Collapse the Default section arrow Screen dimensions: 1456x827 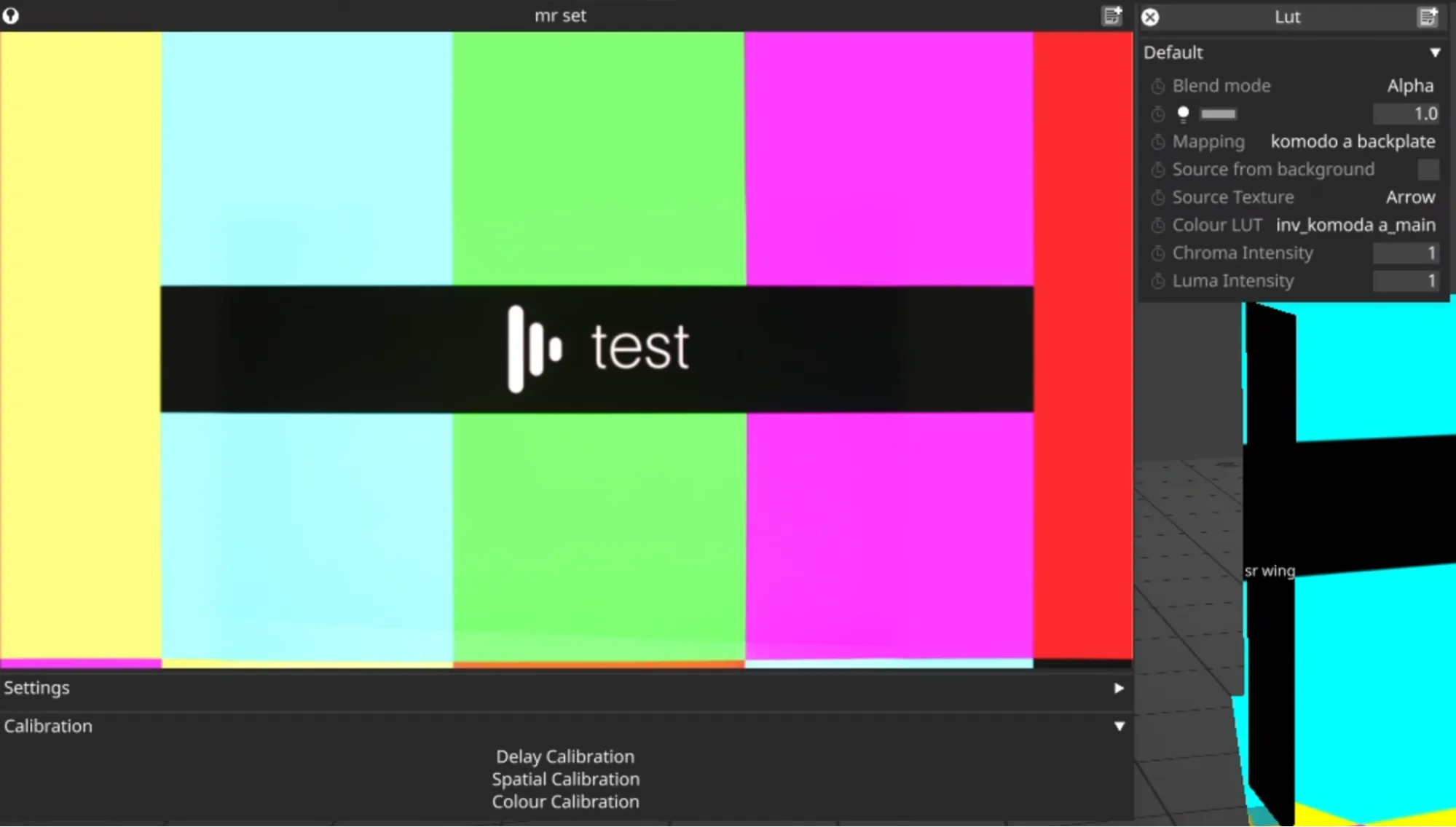click(1434, 52)
